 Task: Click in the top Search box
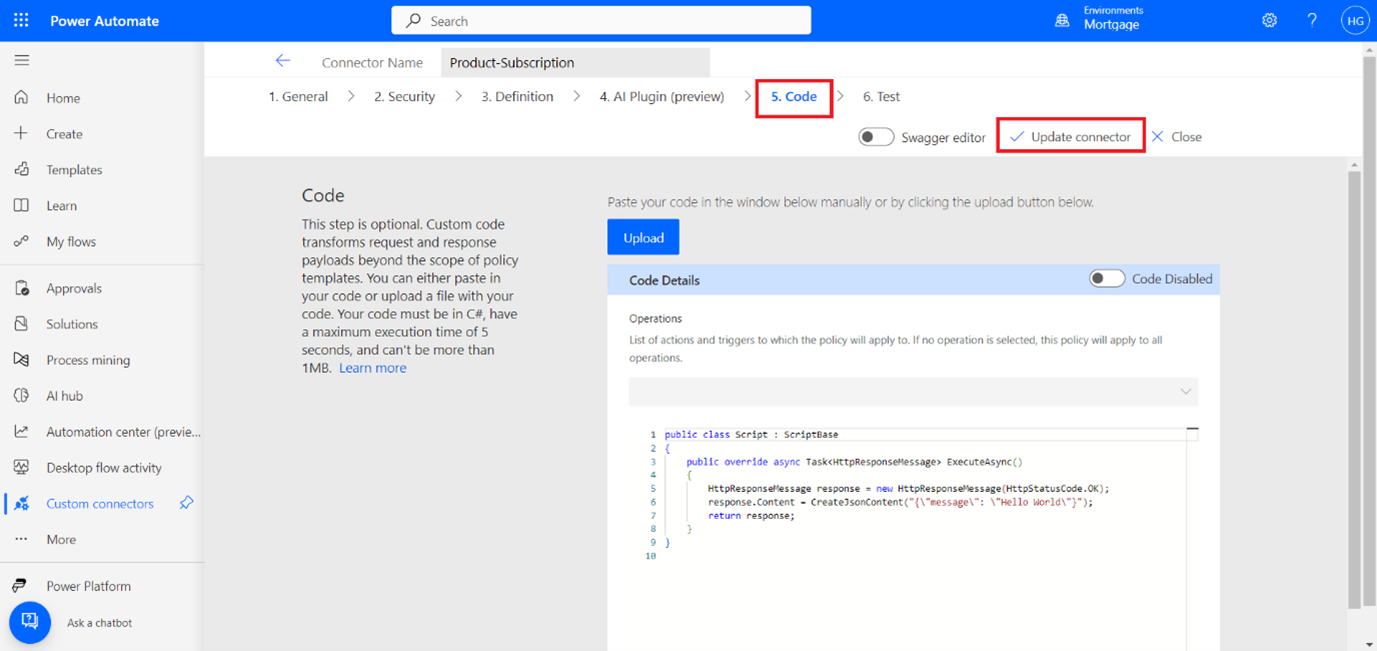(600, 21)
